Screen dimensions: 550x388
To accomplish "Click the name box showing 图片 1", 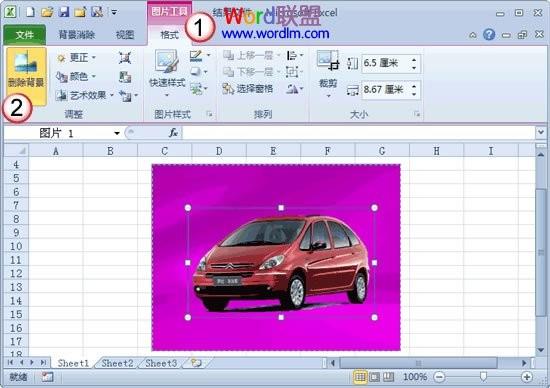I will click(x=58, y=133).
